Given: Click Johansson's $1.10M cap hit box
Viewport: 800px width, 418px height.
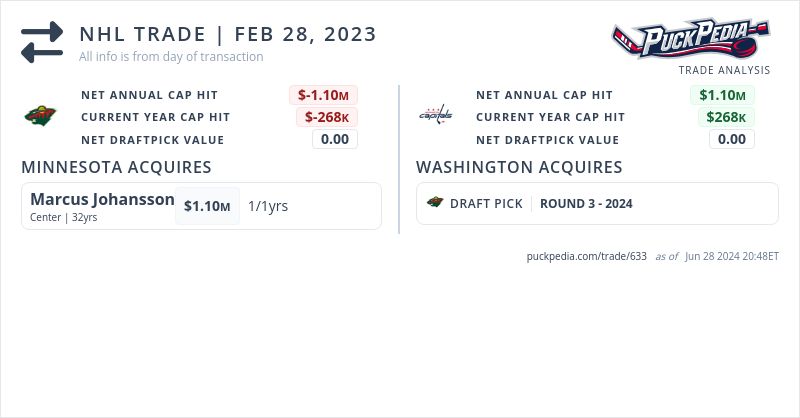Looking at the screenshot, I should click(207, 206).
